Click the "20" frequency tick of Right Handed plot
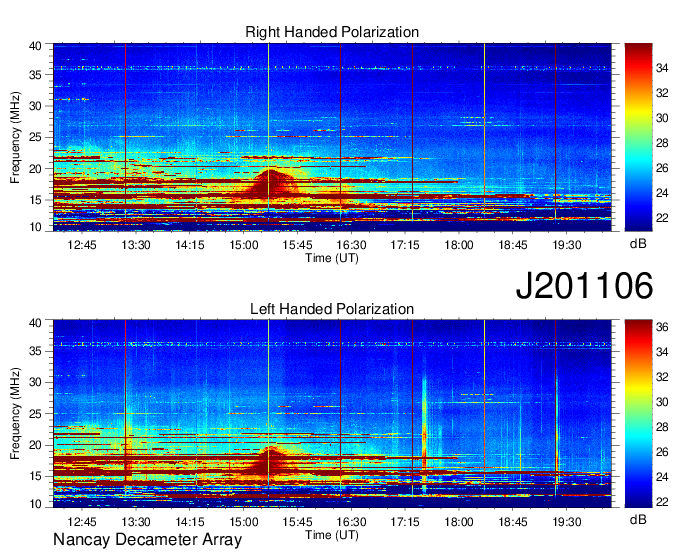 (36, 169)
